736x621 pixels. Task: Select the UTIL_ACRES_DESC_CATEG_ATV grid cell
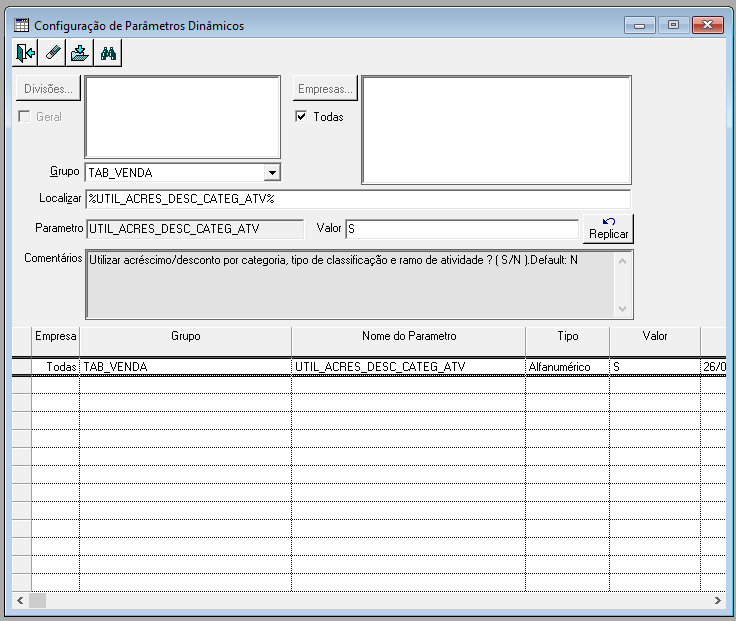coord(408,367)
